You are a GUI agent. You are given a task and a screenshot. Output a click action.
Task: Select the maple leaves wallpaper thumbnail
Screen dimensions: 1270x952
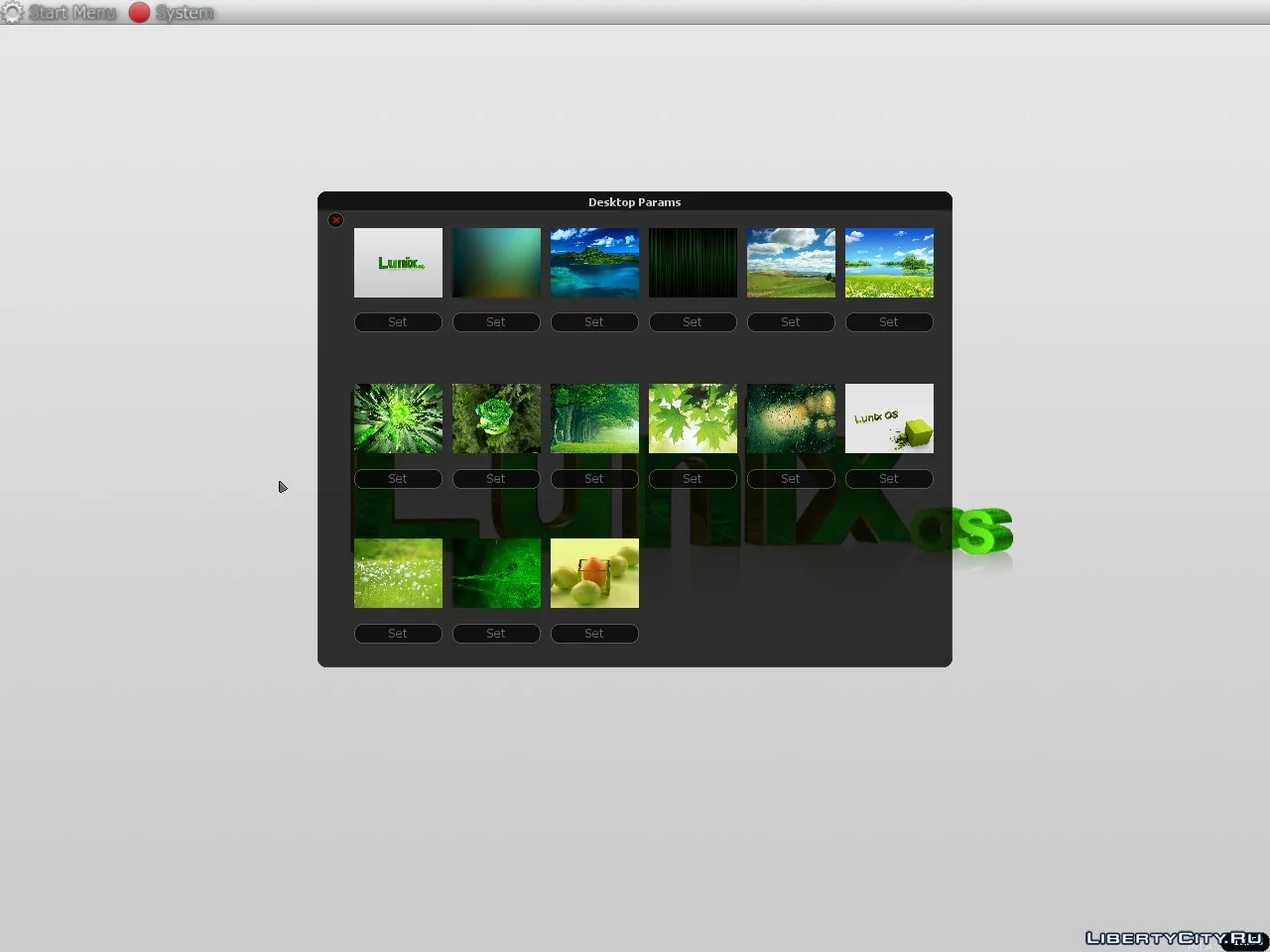click(x=693, y=418)
